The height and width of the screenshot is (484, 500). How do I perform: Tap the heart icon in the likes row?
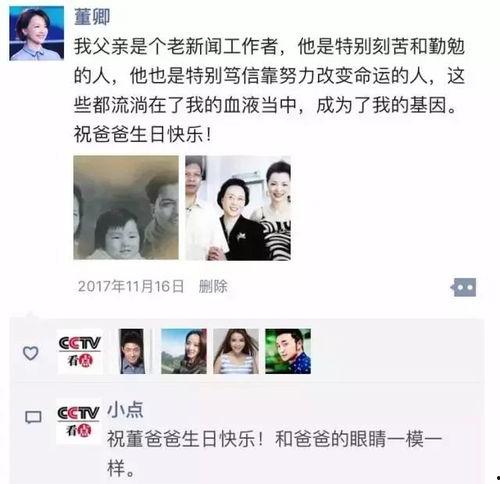pyautogui.click(x=30, y=353)
